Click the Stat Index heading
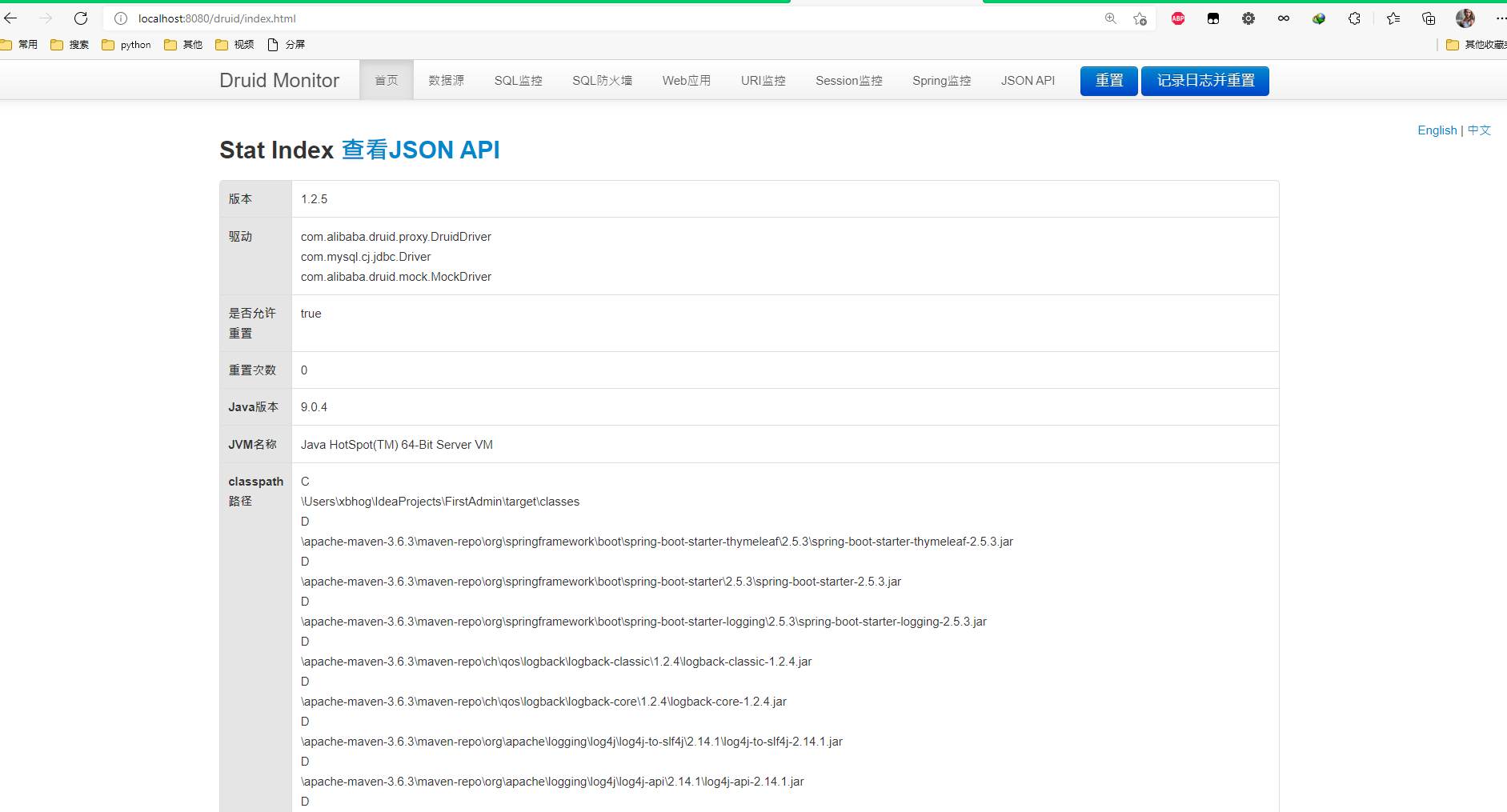 [277, 150]
